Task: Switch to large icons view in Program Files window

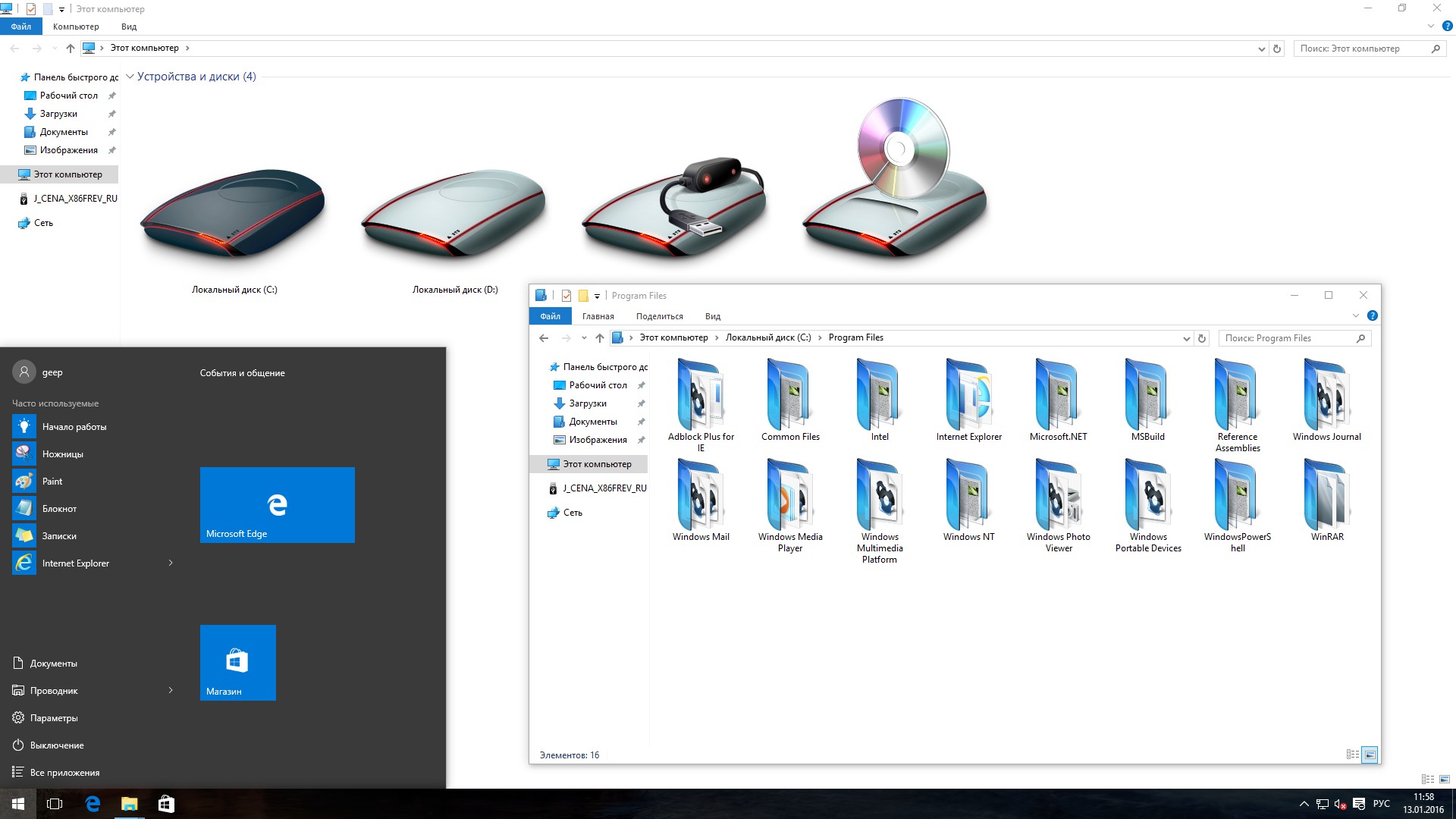Action: point(1370,755)
